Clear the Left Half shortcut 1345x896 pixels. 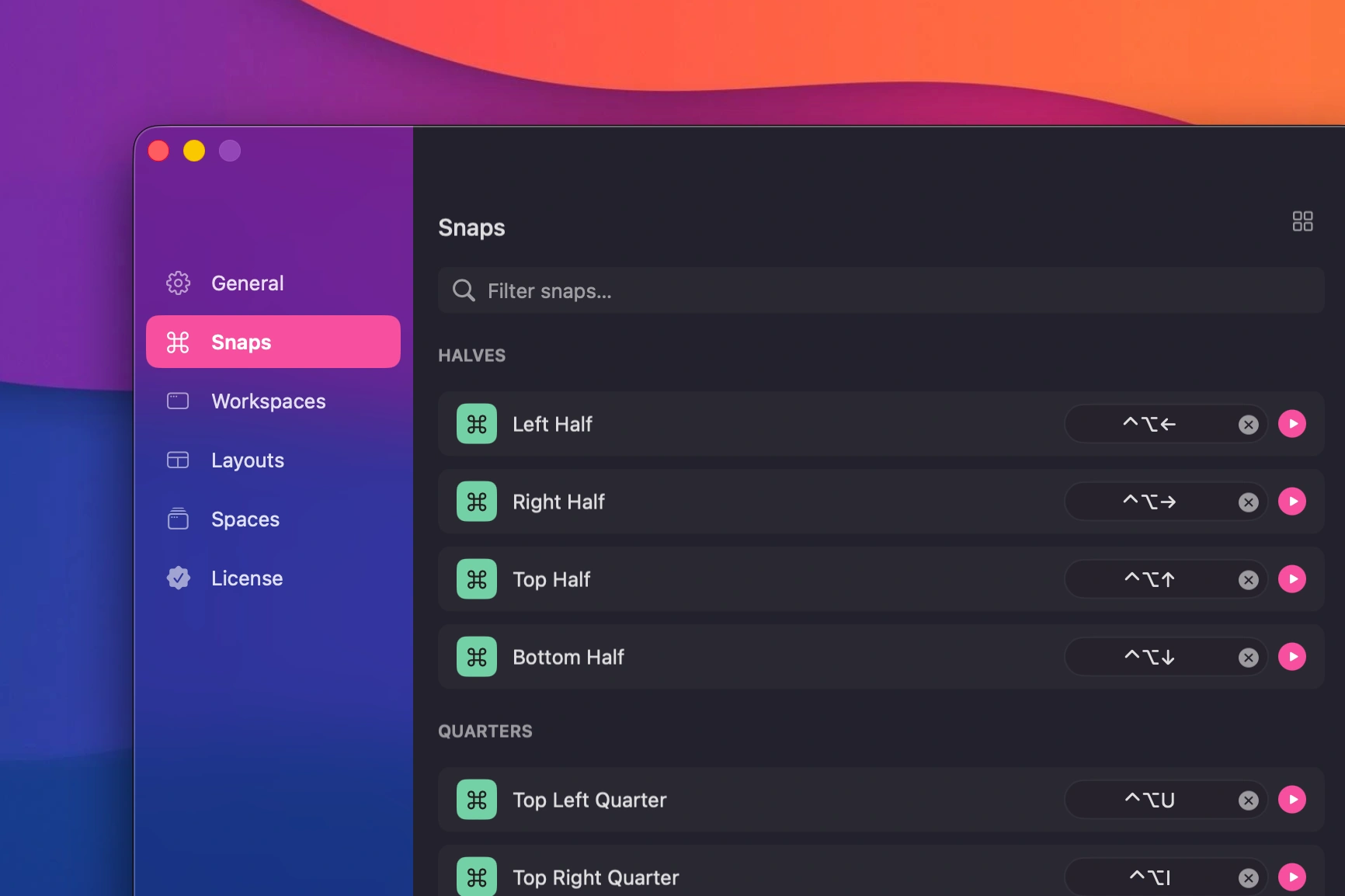(1249, 425)
